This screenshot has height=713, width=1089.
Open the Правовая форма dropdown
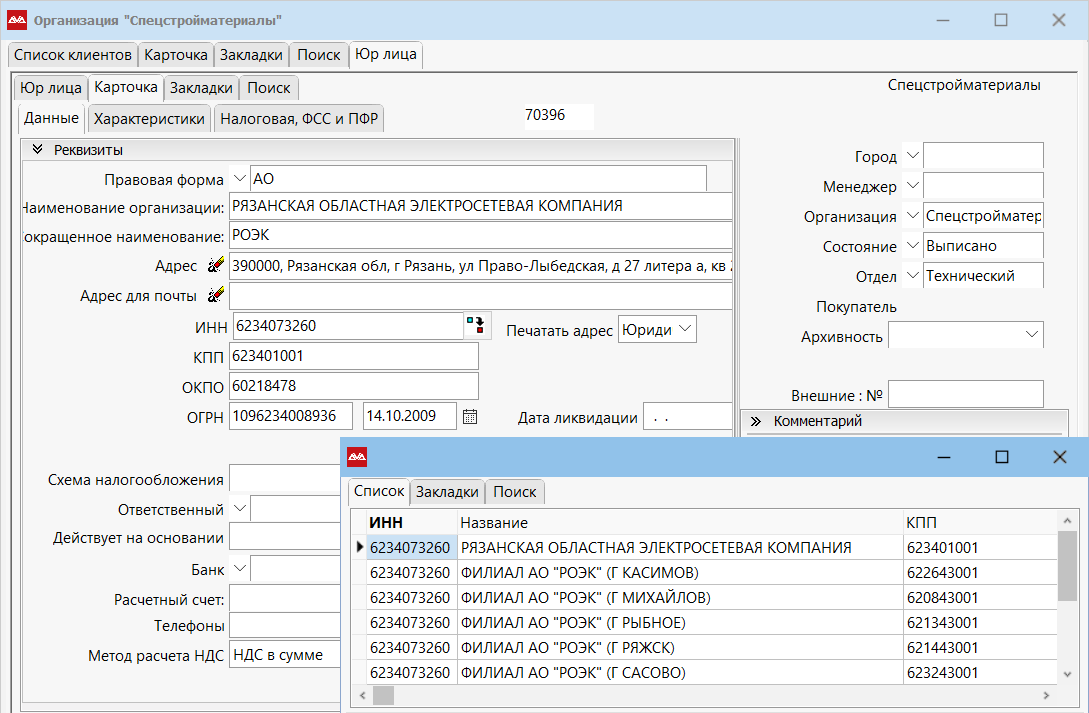(240, 178)
